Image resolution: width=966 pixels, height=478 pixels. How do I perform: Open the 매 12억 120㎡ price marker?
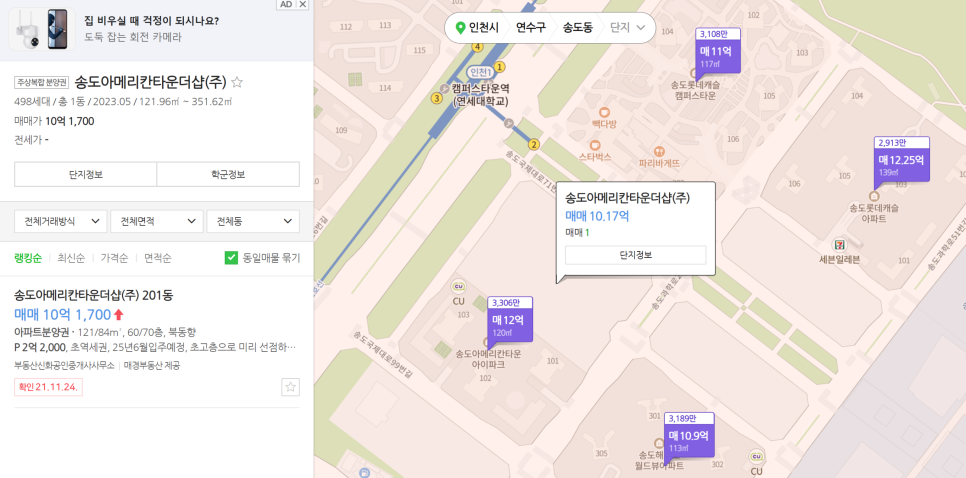point(510,319)
